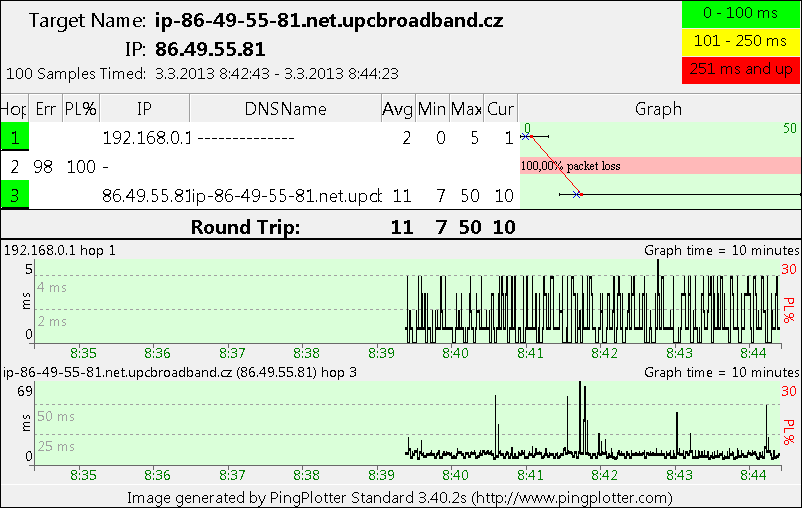802x508 pixels.
Task: Select the Err column header
Action: (x=46, y=108)
